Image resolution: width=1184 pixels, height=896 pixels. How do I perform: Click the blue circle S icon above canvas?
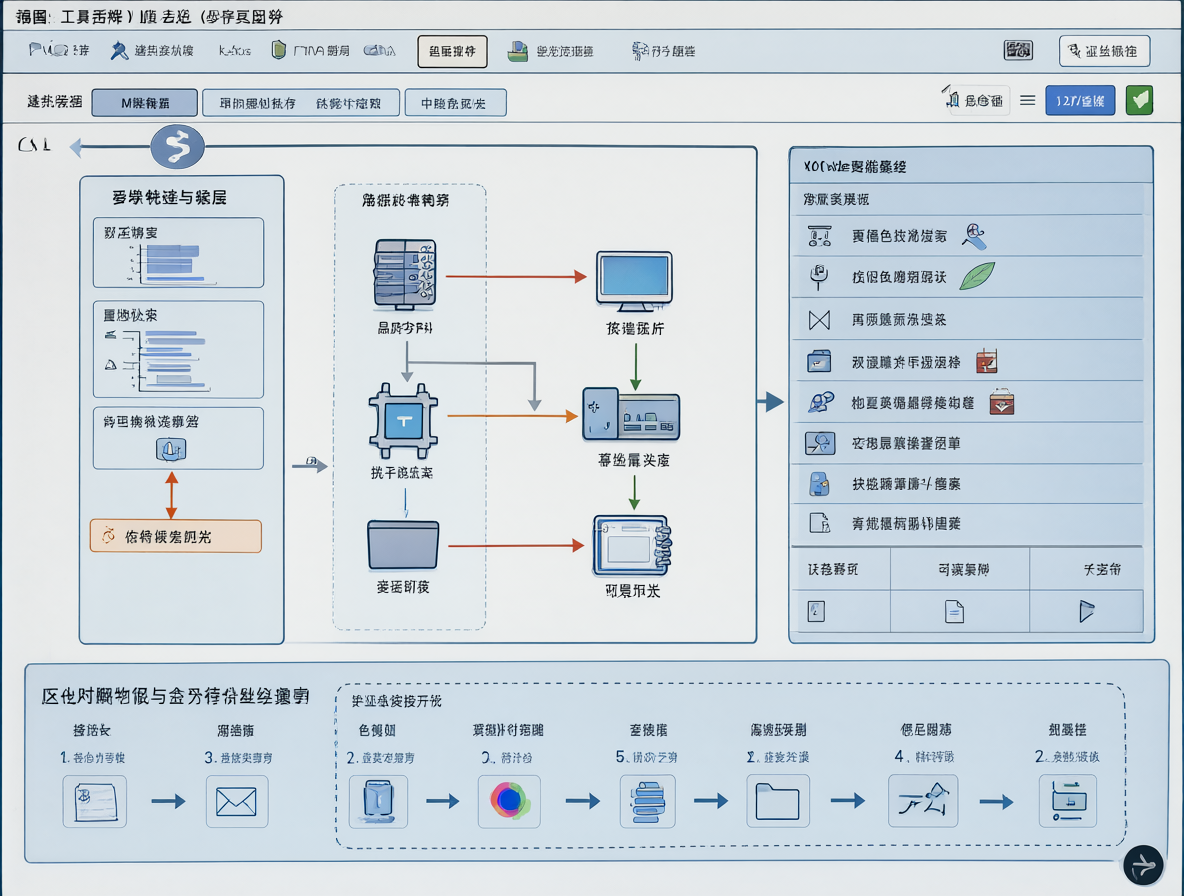point(177,146)
